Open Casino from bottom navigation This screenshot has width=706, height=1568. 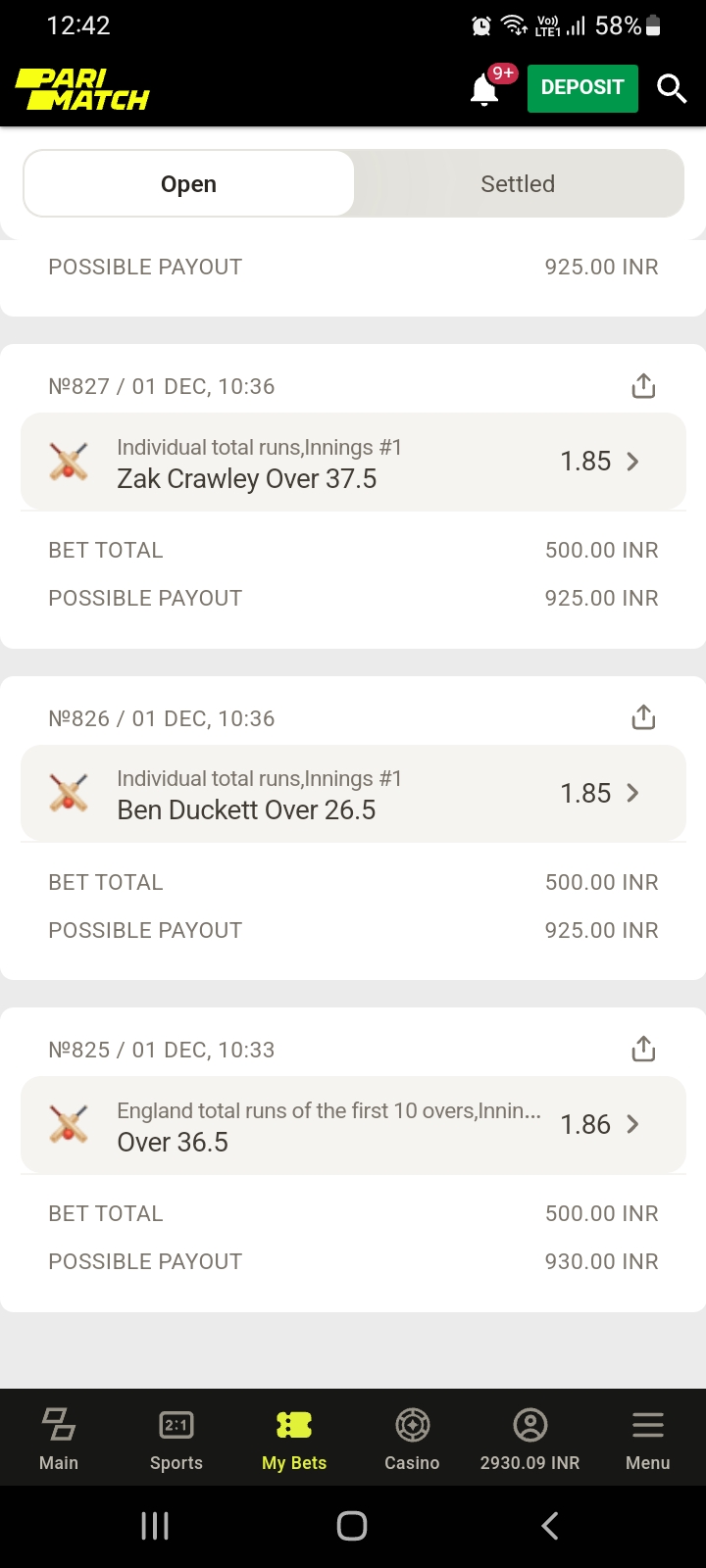(412, 1439)
